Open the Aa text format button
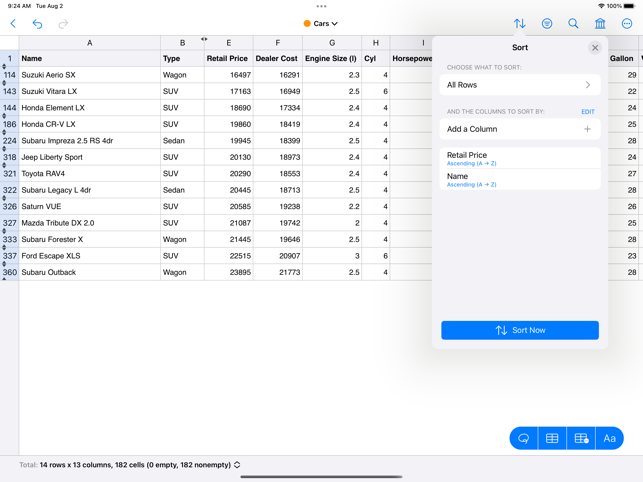Viewport: 643px width, 482px height. (x=609, y=438)
